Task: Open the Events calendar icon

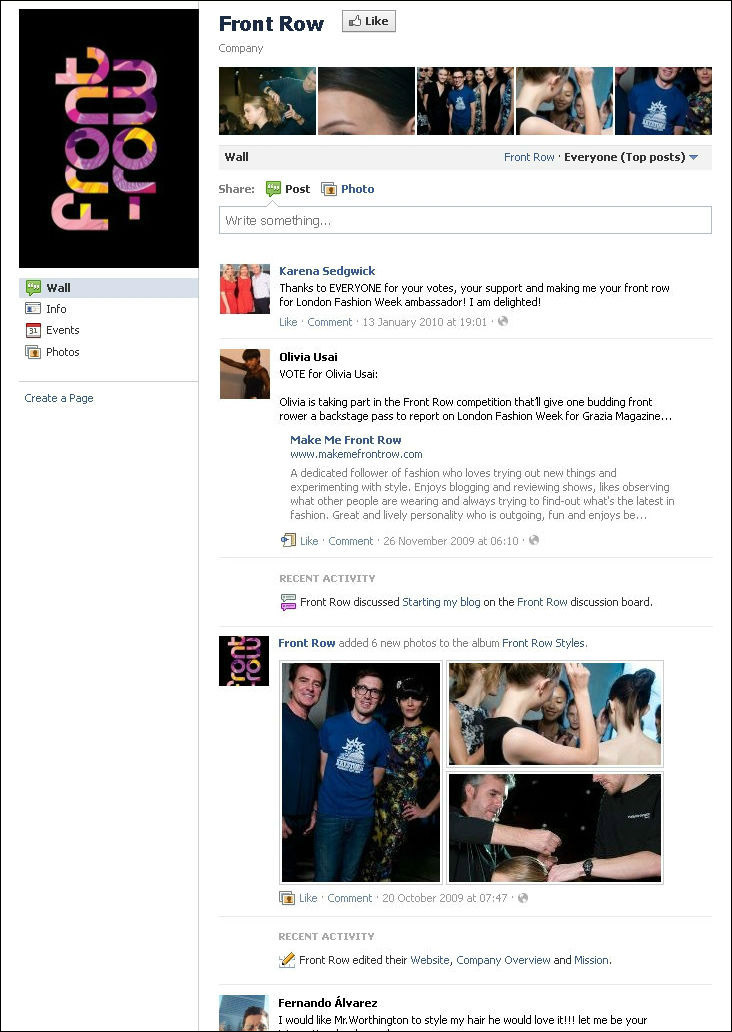Action: tap(33, 330)
